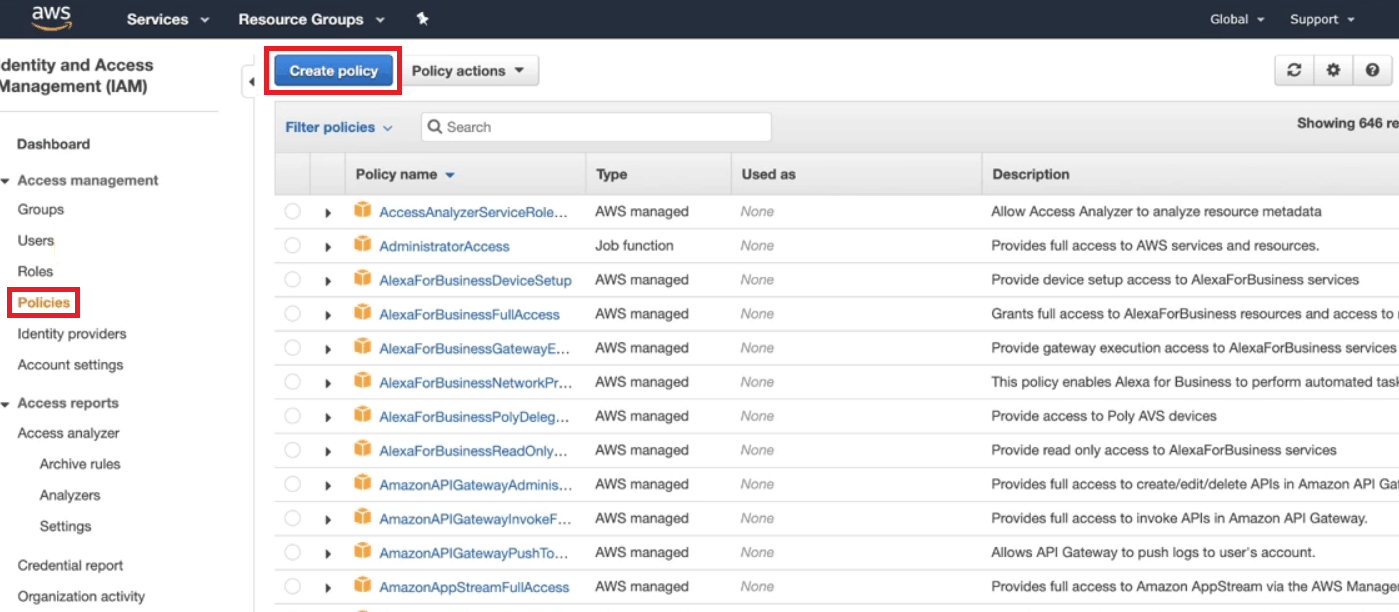
Task: Open Access analyzer in the sidebar
Action: click(x=69, y=433)
